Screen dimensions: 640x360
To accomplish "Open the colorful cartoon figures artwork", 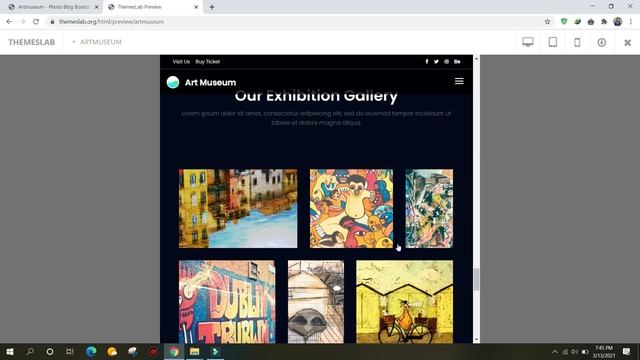I will pyautogui.click(x=351, y=209).
